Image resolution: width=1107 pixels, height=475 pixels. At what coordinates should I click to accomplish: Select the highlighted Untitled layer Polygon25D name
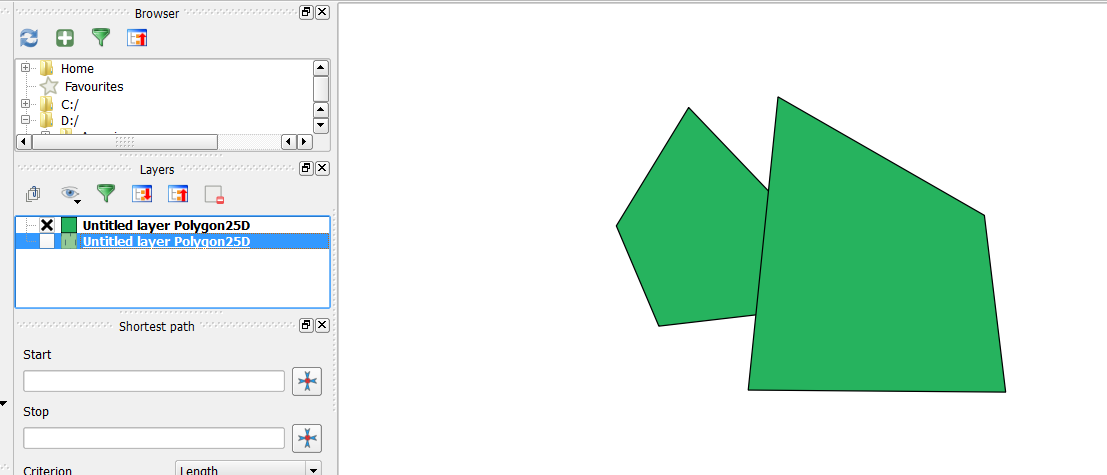tap(167, 241)
